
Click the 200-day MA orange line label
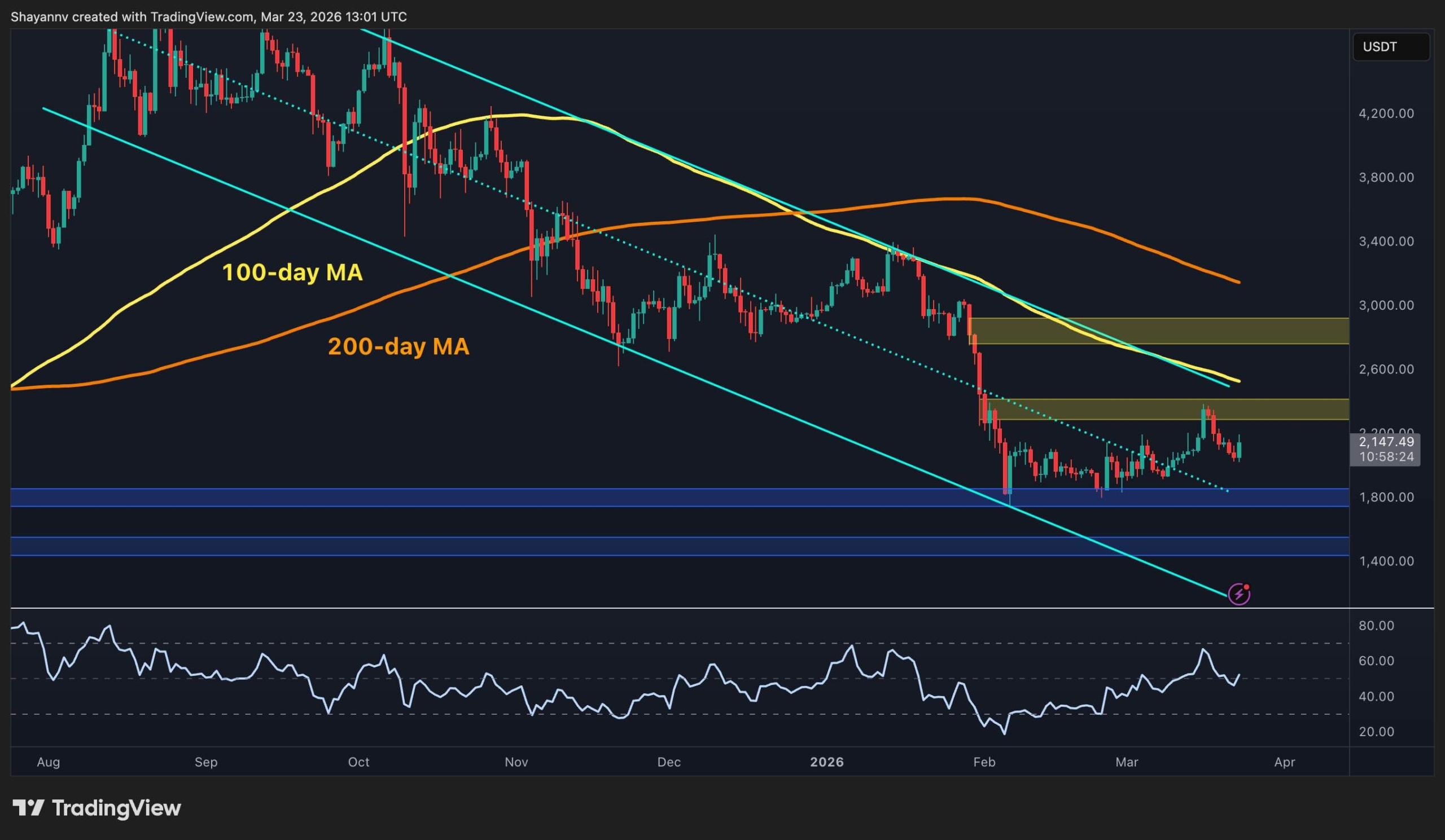click(400, 346)
